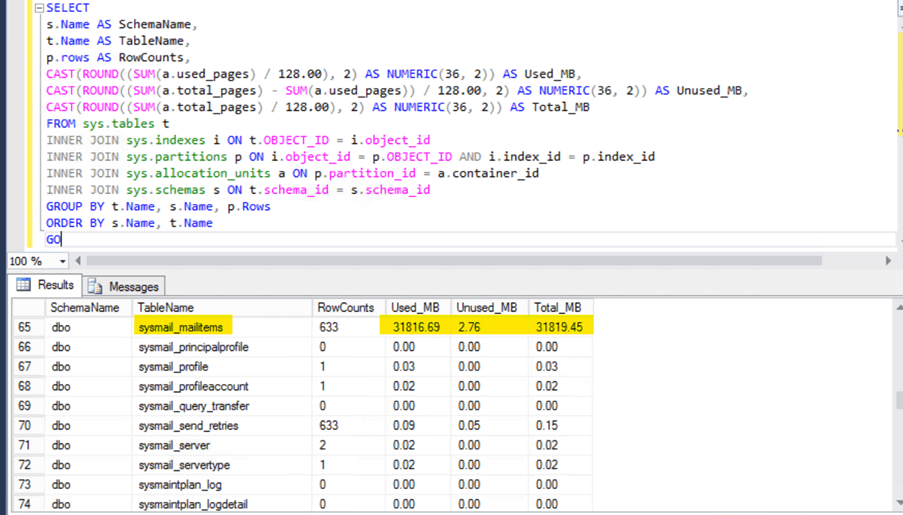Image resolution: width=903 pixels, height=515 pixels.
Task: Click the Unused_MB column header
Action: 487,307
